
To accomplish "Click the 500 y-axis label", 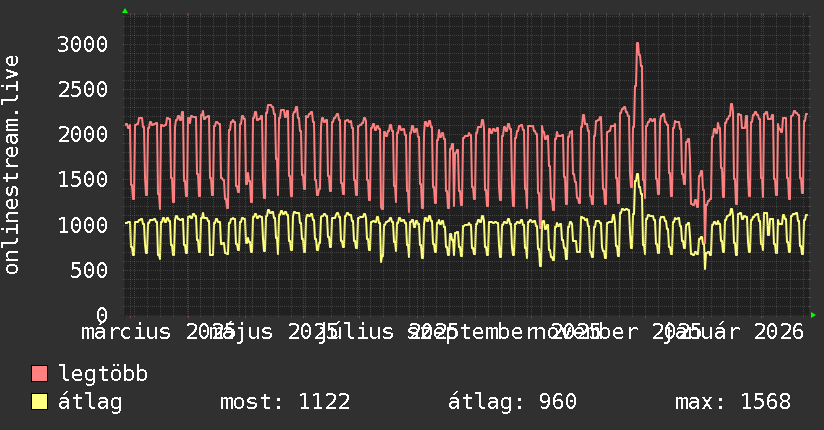I will point(89,270).
